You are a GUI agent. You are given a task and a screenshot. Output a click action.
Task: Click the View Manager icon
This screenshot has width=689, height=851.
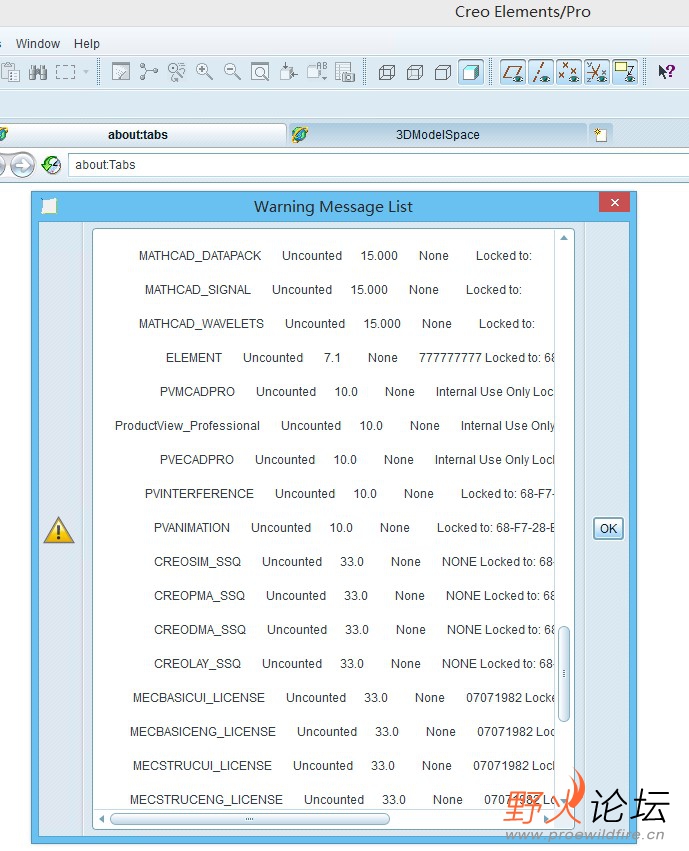pos(344,72)
